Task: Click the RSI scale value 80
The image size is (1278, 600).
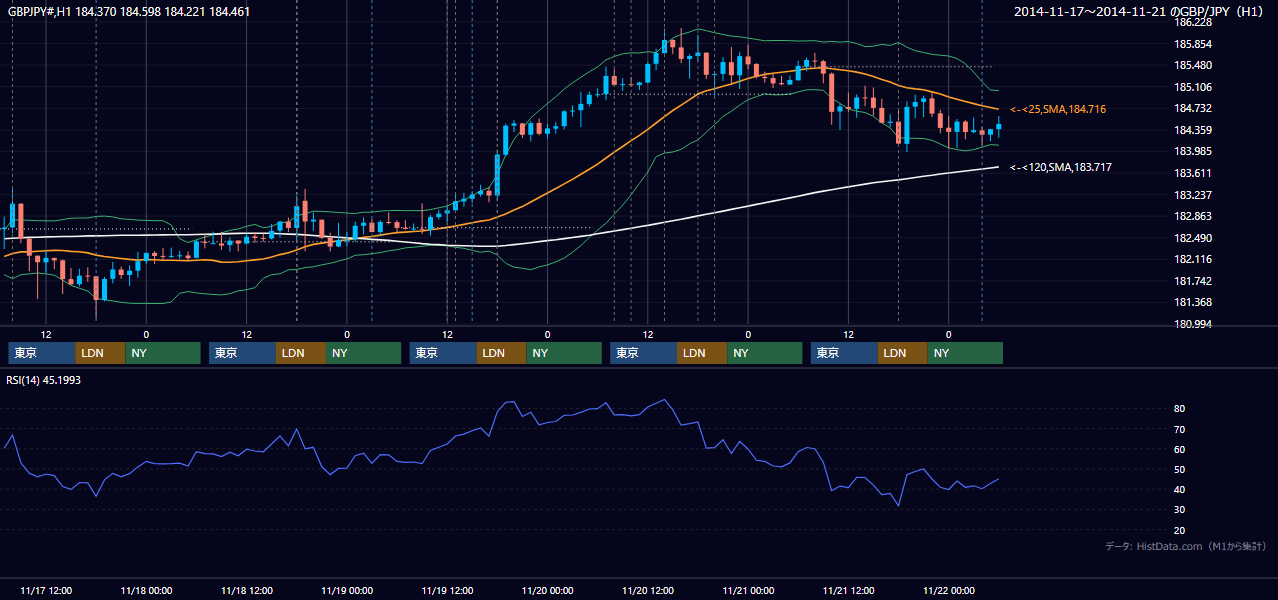Action: tap(1180, 409)
